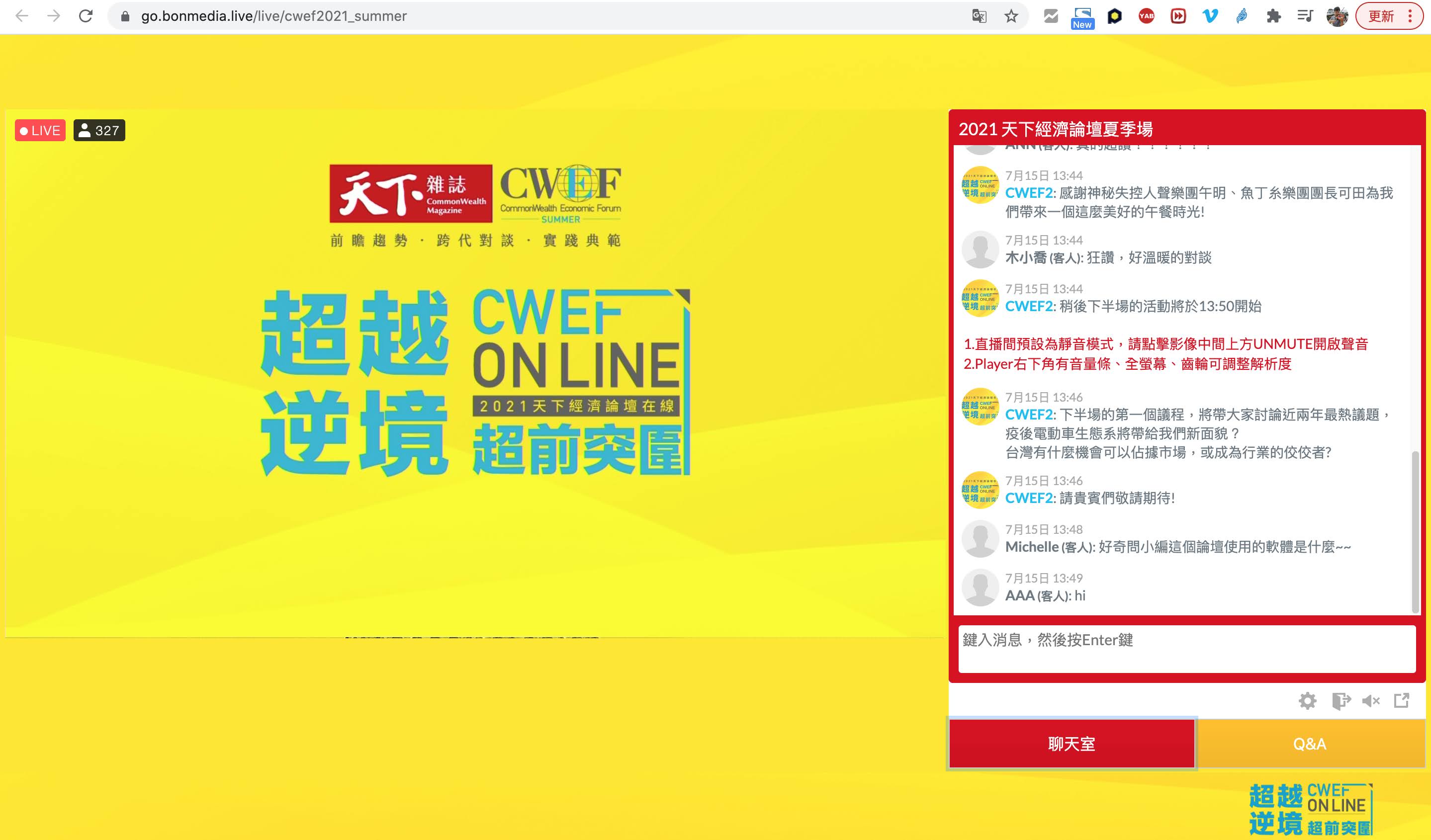View site info via lock icon
Screen dimensions: 1431x840
coord(125,16)
